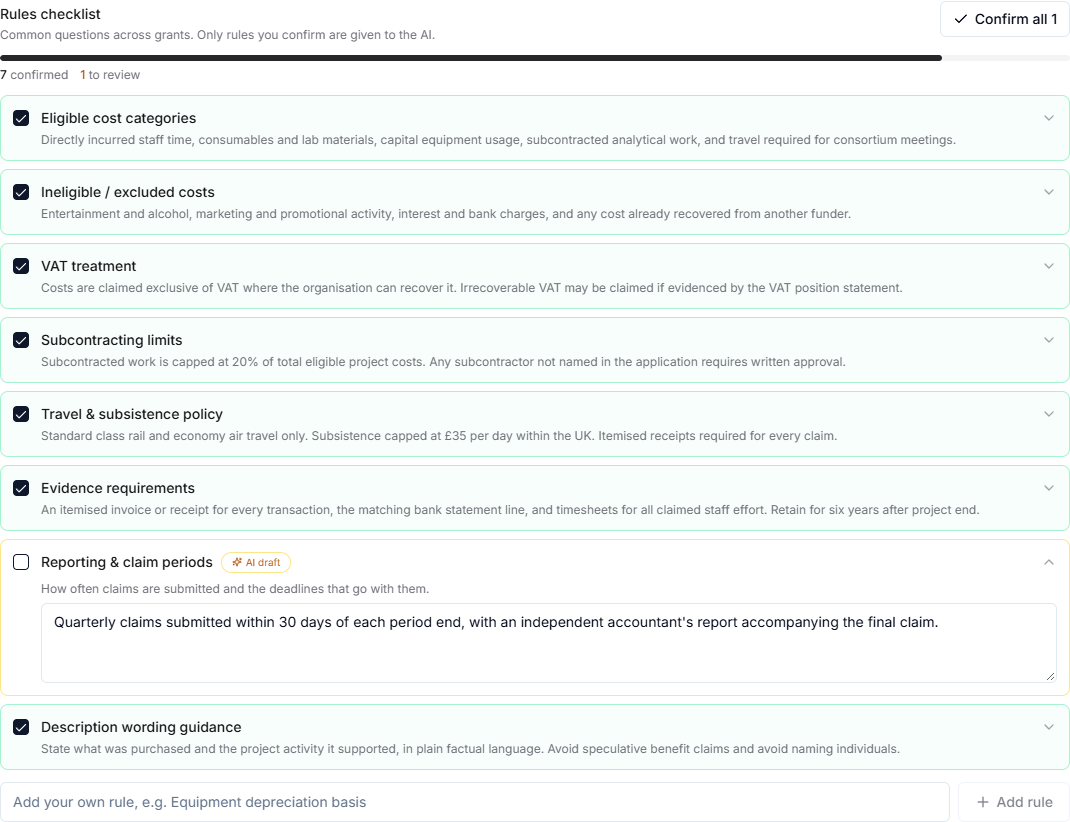Check the Reporting & claim periods checkbox
Image resolution: width=1070 pixels, height=822 pixels.
(21, 562)
